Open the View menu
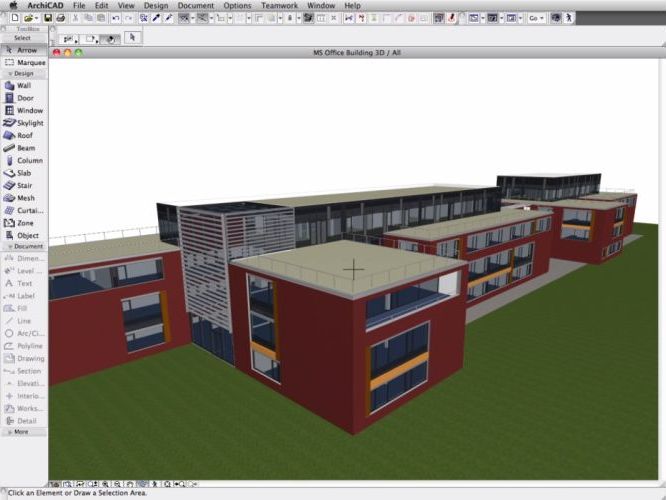Screen dimensions: 666x500 click(x=126, y=6)
